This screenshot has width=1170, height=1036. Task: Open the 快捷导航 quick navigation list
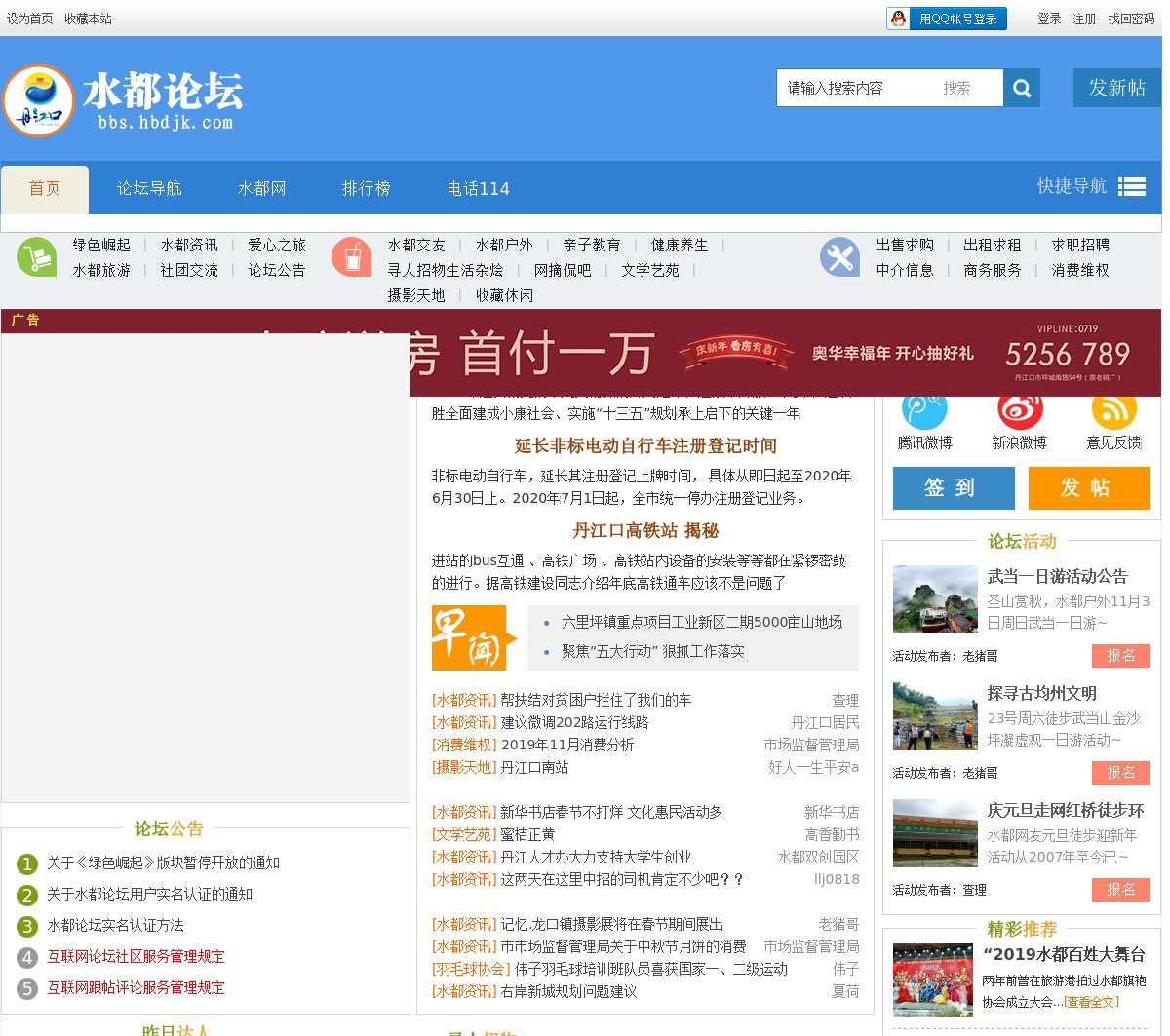(1090, 186)
